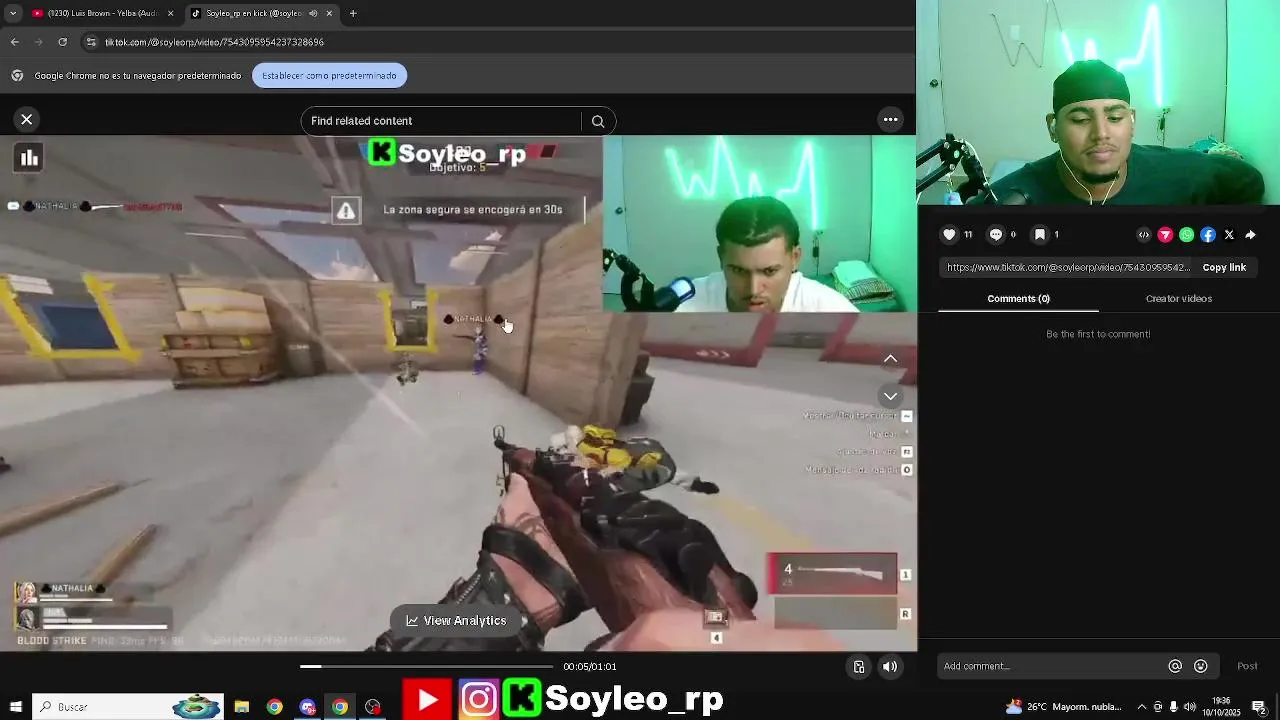Seek on the video progress bar

click(x=426, y=666)
